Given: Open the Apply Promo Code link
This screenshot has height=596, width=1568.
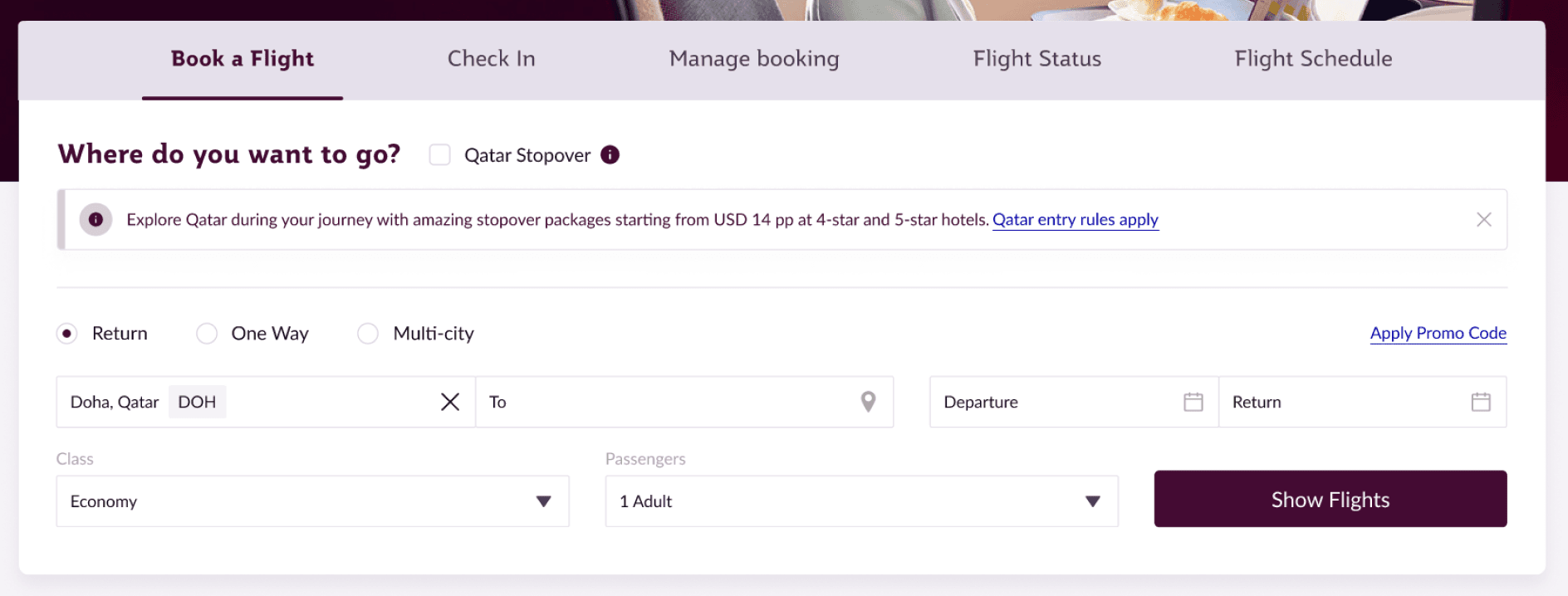Looking at the screenshot, I should coord(1438,334).
